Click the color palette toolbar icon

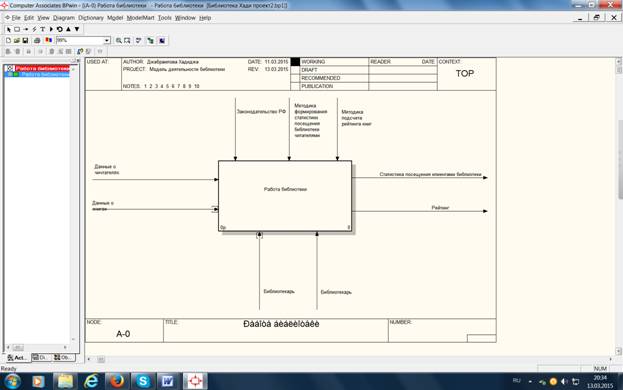coord(48,41)
